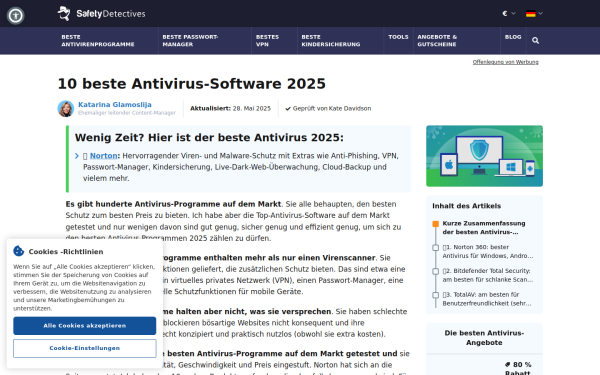Screen dimensions: 600x375
Task: Open the Tools menu item
Action: click(398, 37)
